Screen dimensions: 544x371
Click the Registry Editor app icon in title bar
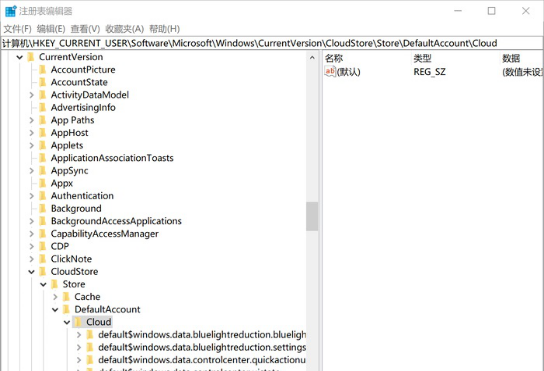(x=11, y=11)
